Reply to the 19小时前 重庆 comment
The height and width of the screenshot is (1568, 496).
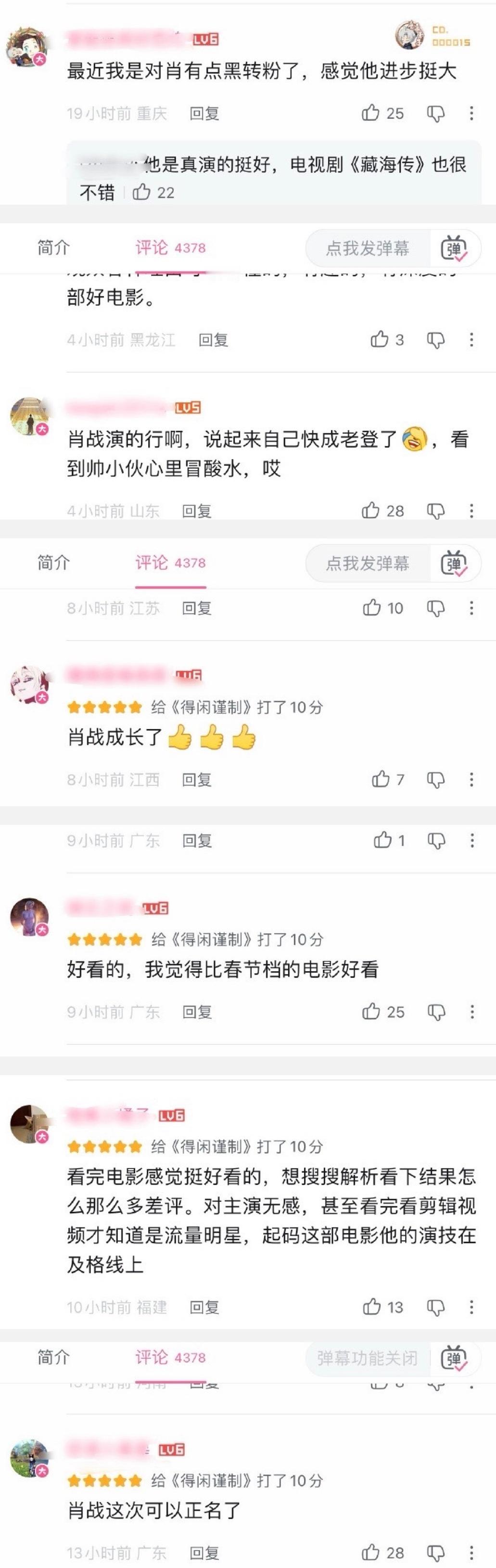coord(204,113)
